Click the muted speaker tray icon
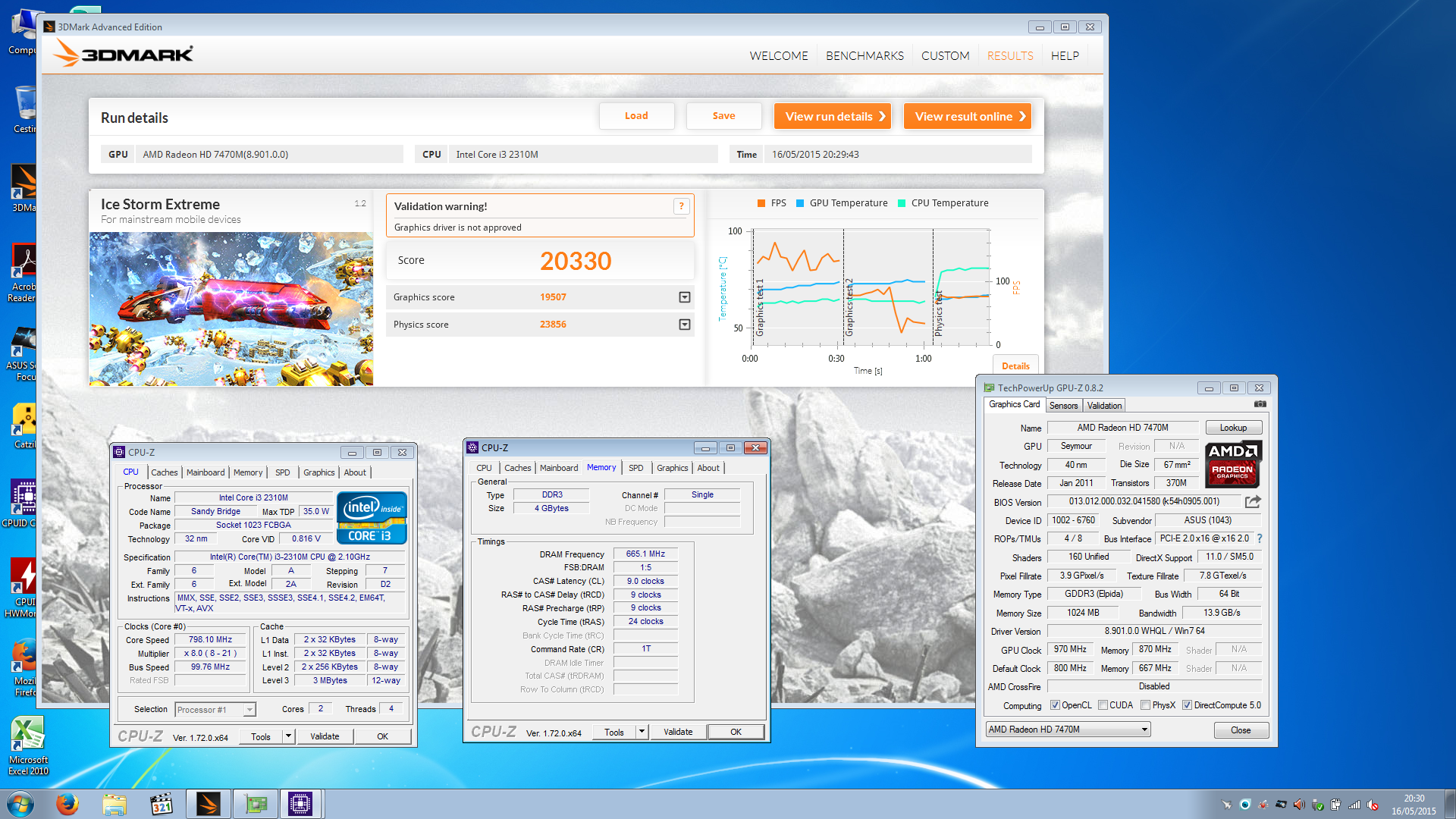Image resolution: width=1456 pixels, height=819 pixels. pyautogui.click(x=1372, y=805)
